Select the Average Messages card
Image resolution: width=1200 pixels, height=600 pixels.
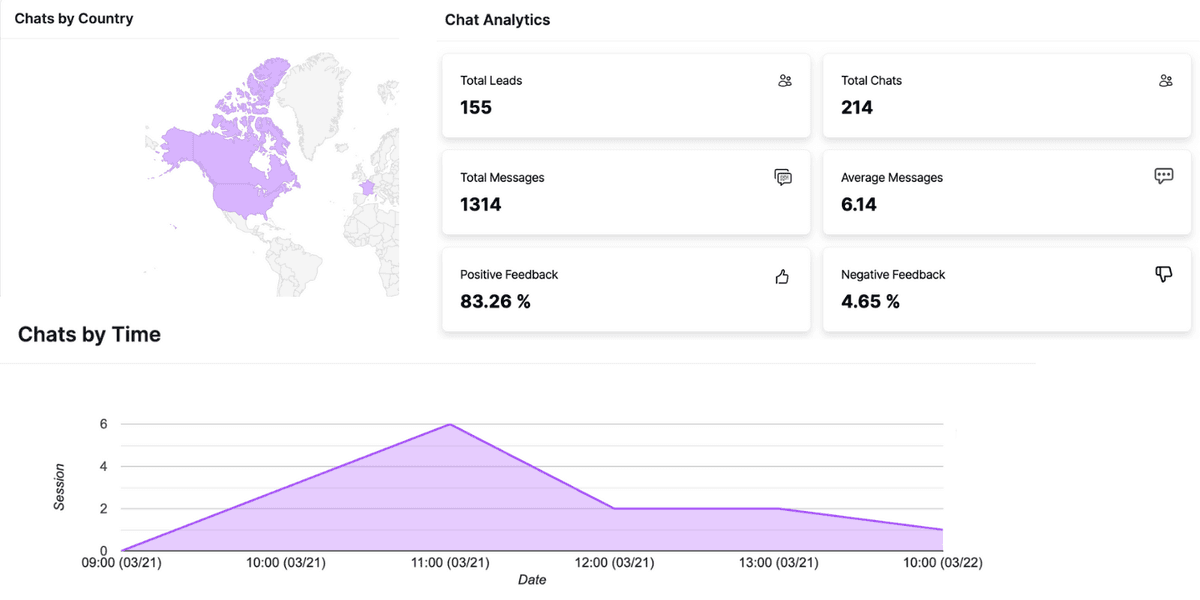(x=1006, y=192)
